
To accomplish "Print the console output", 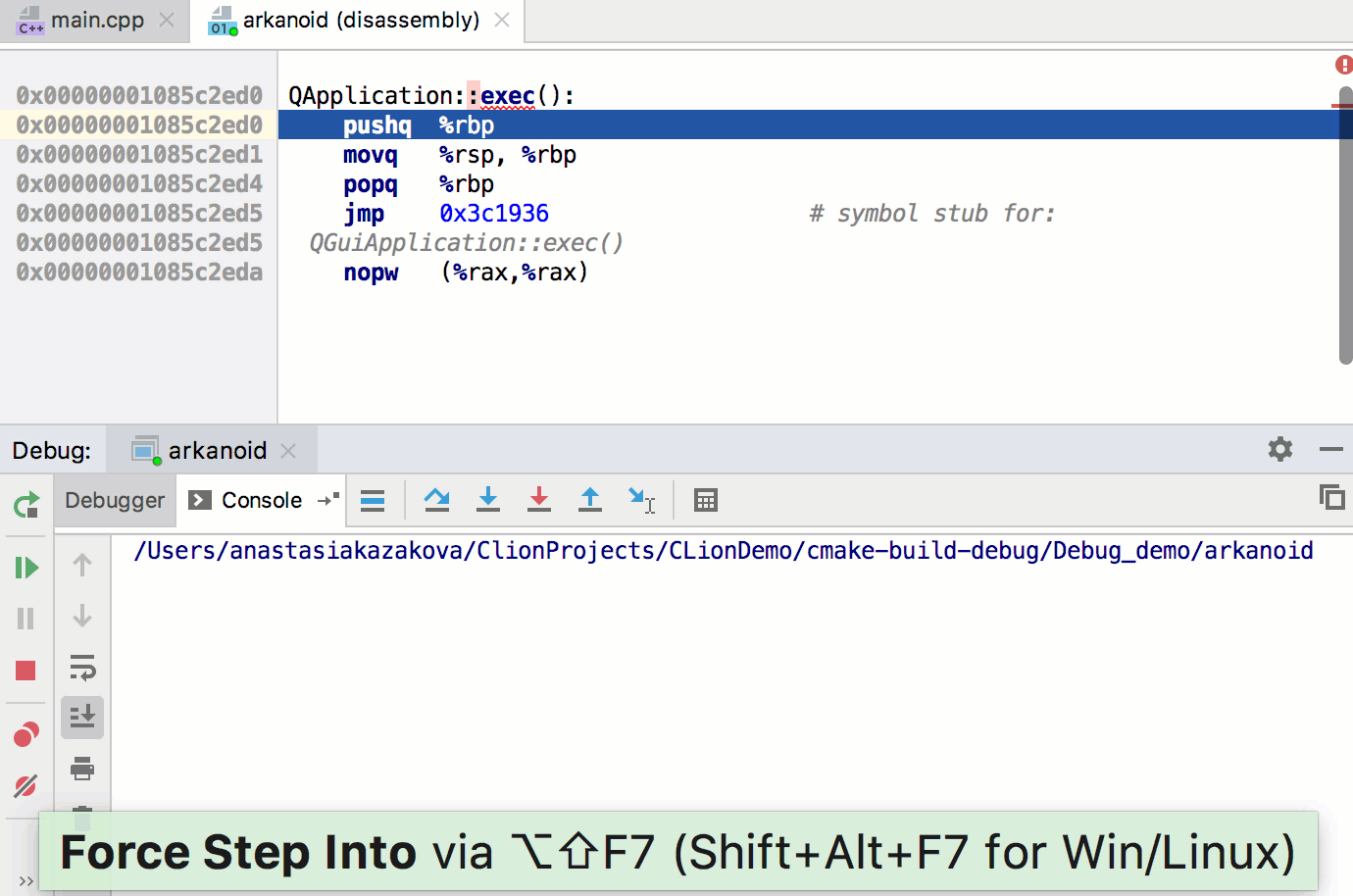I will pos(82,769).
